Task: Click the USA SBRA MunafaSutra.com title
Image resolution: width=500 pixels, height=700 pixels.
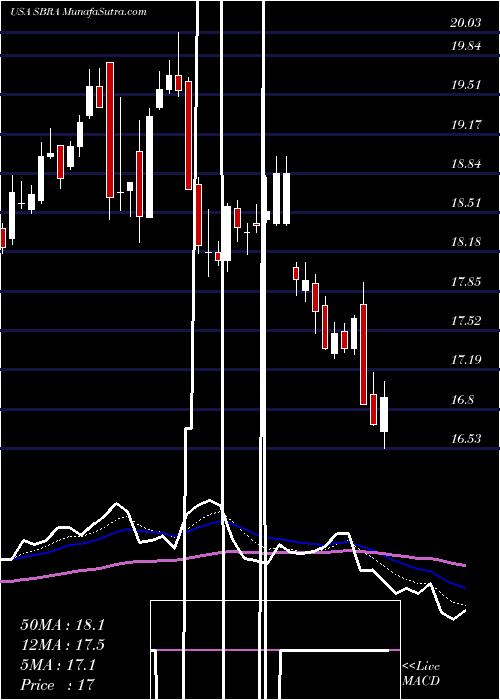Action: pos(78,12)
